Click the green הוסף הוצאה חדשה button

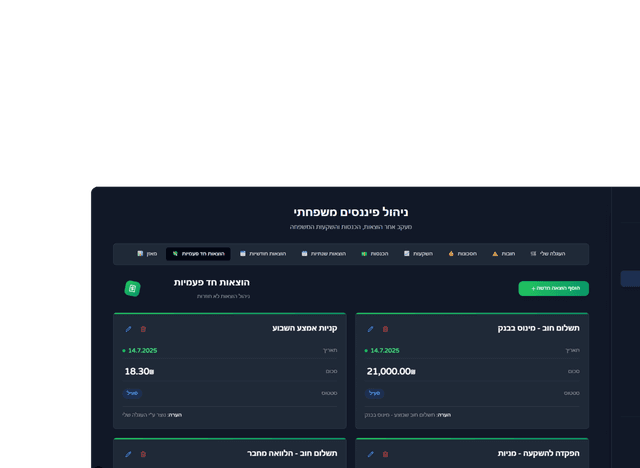553,289
